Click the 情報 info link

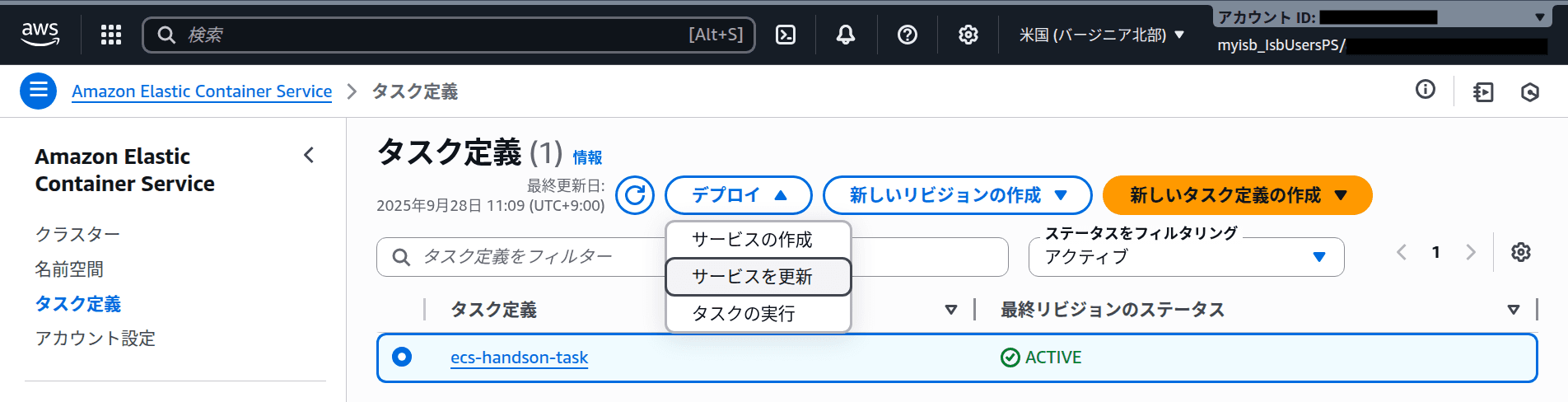point(587,157)
